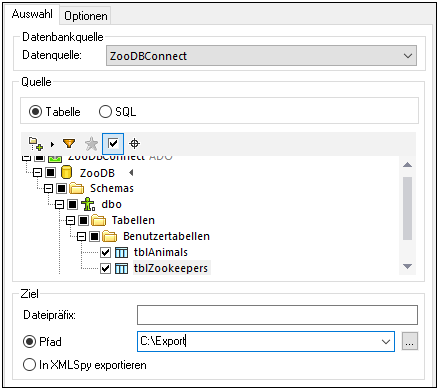Collapse the ZooDB tree node
The height and width of the screenshot is (390, 439).
[38, 172]
